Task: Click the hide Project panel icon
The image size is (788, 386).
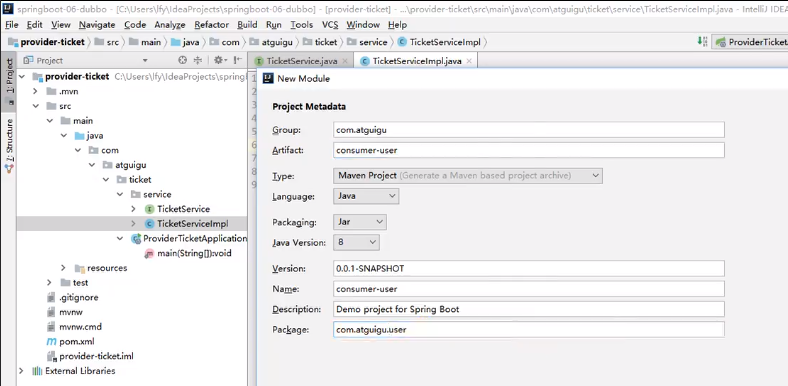Action: [238, 60]
